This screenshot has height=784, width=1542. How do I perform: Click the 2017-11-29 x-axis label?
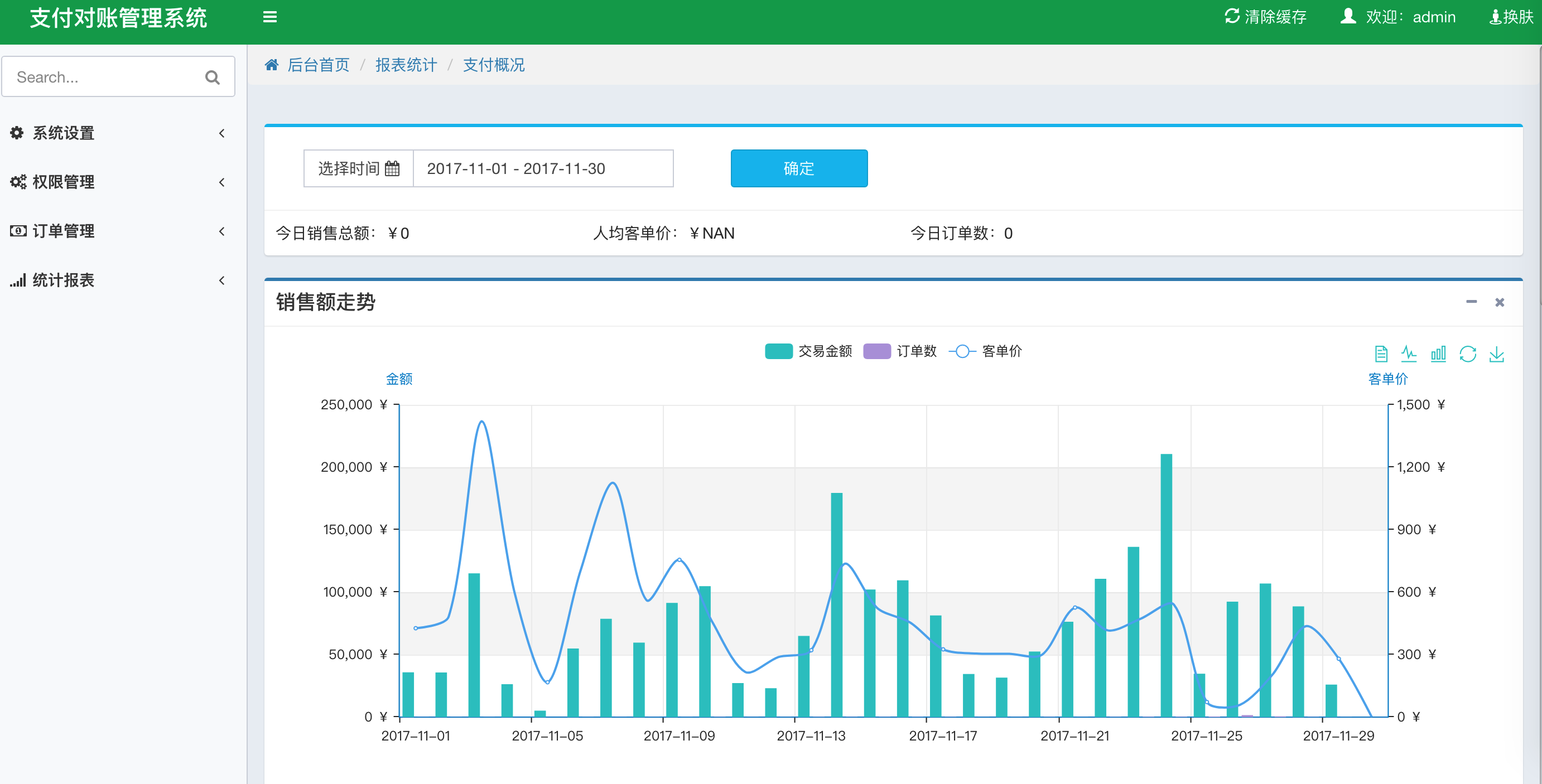(x=1338, y=735)
